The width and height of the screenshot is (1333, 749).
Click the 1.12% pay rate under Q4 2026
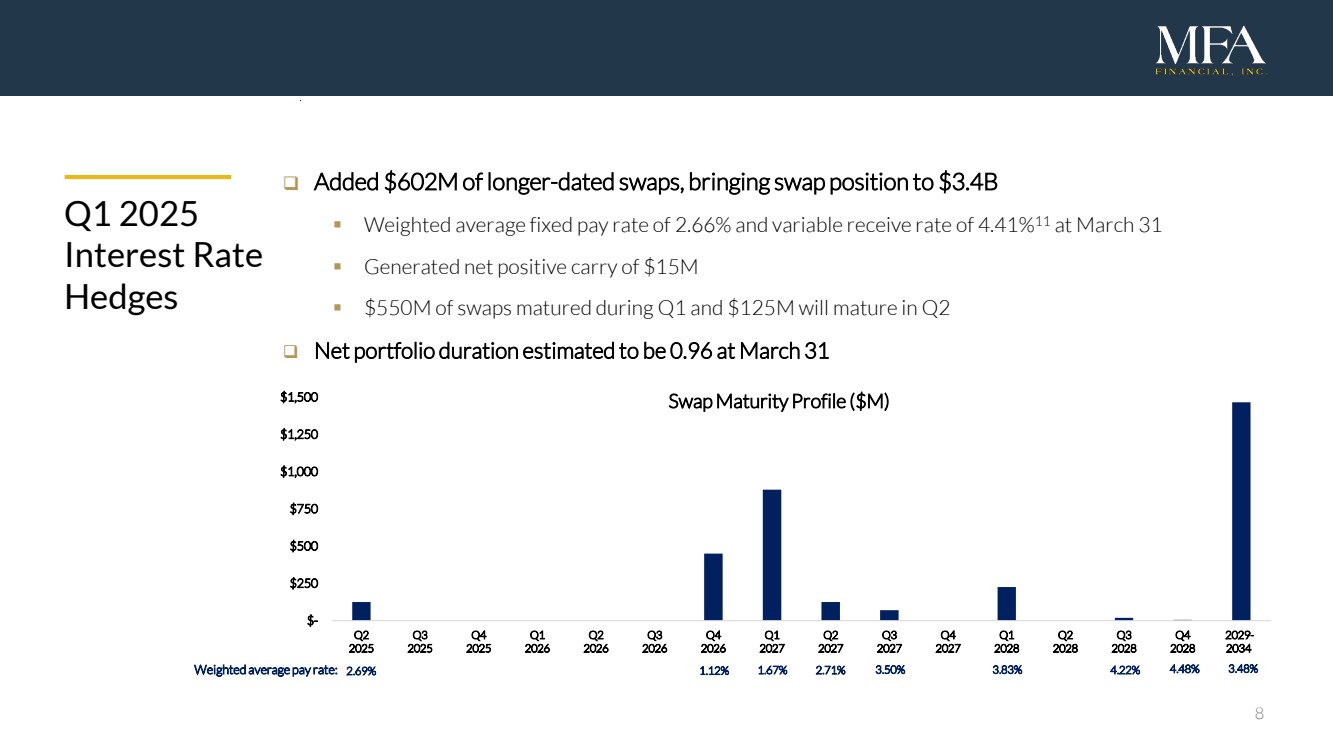(713, 671)
